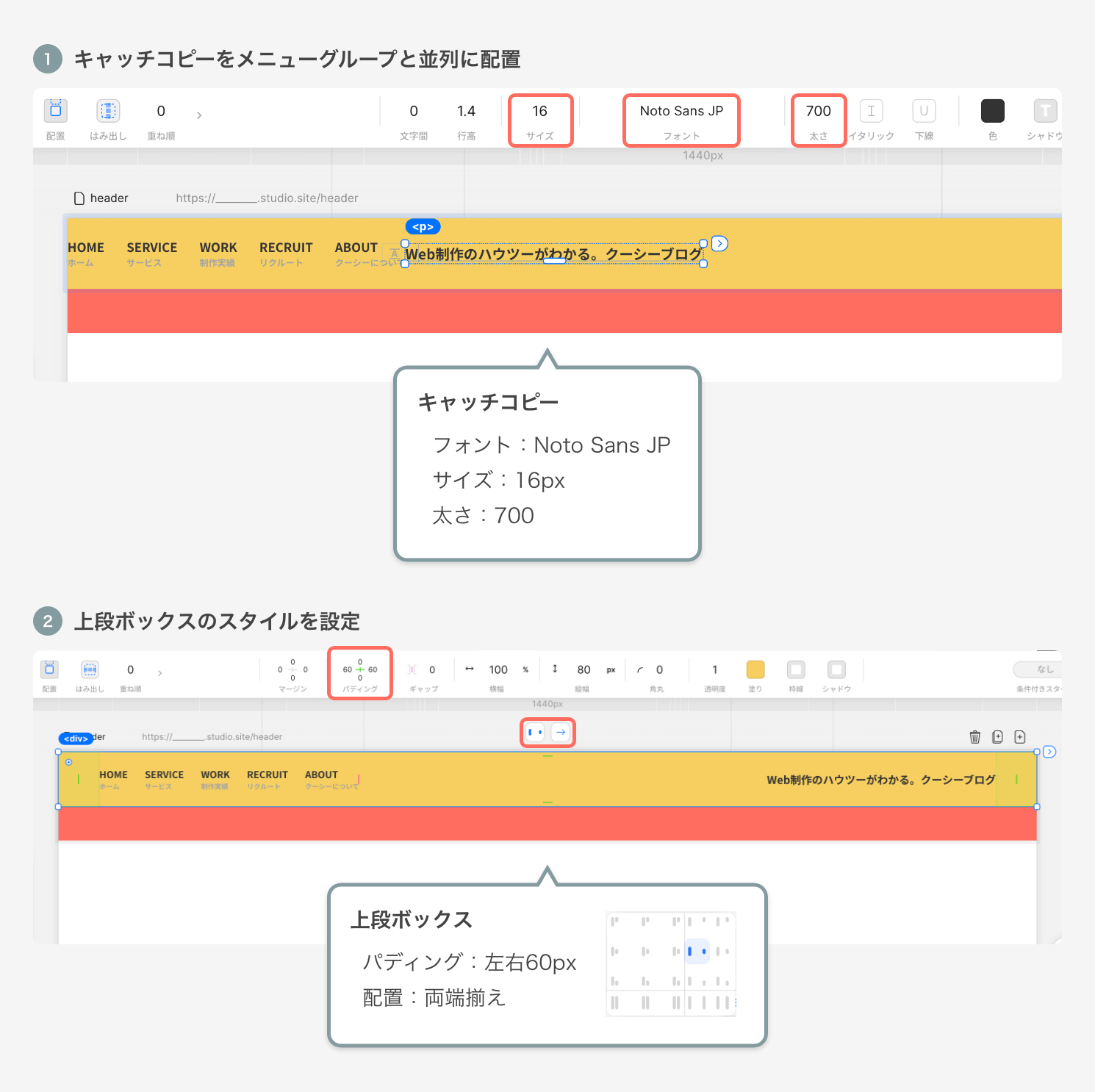Delete the box with the trash icon

pos(975,737)
